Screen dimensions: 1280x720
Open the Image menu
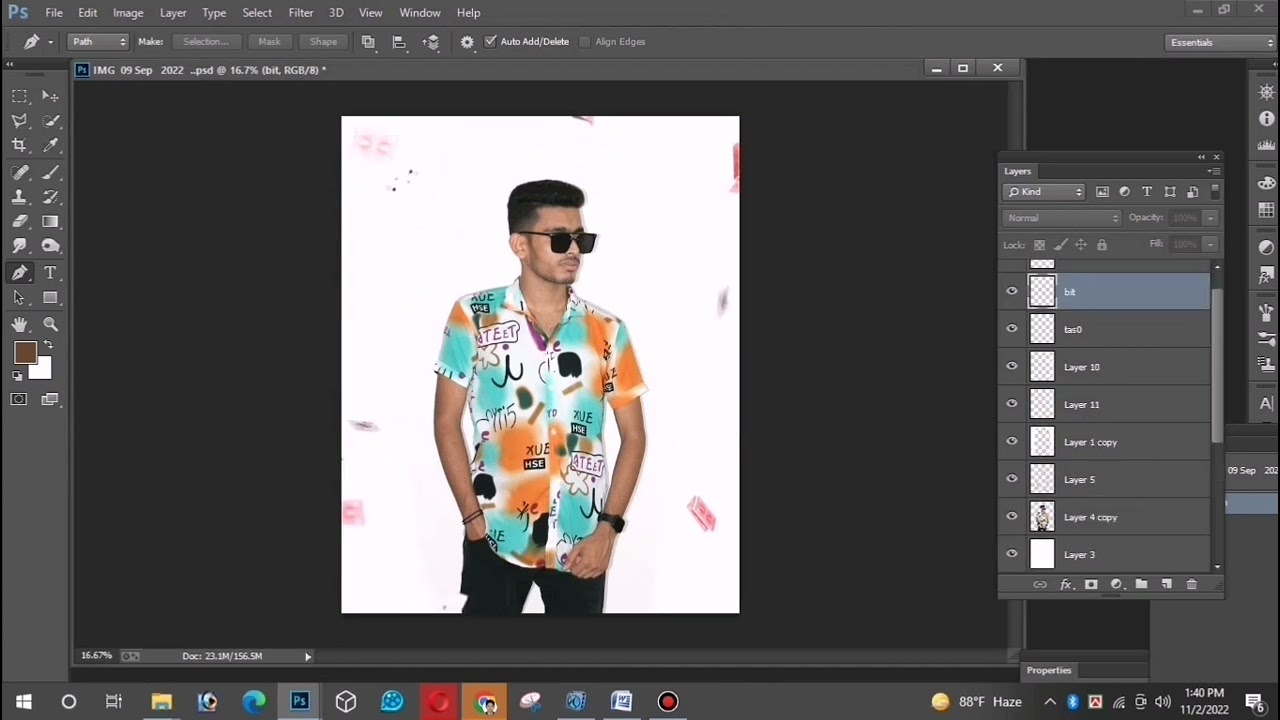coord(128,13)
